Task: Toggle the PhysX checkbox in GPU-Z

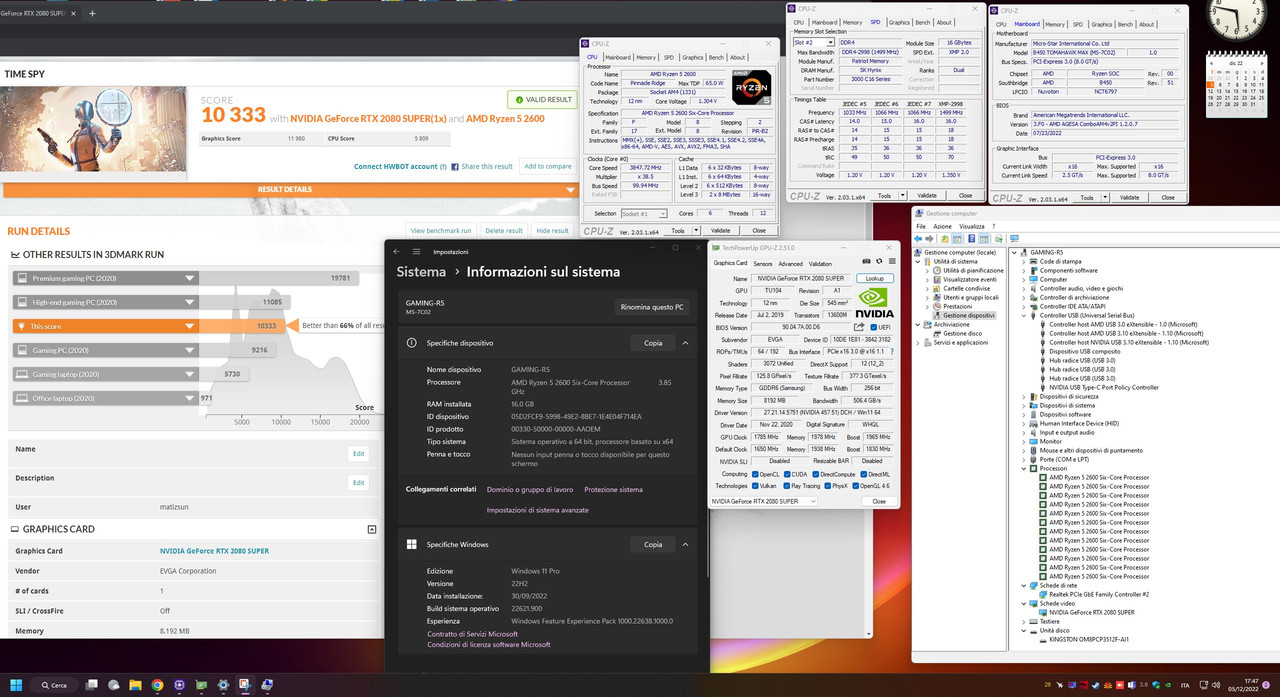Action: [826, 485]
